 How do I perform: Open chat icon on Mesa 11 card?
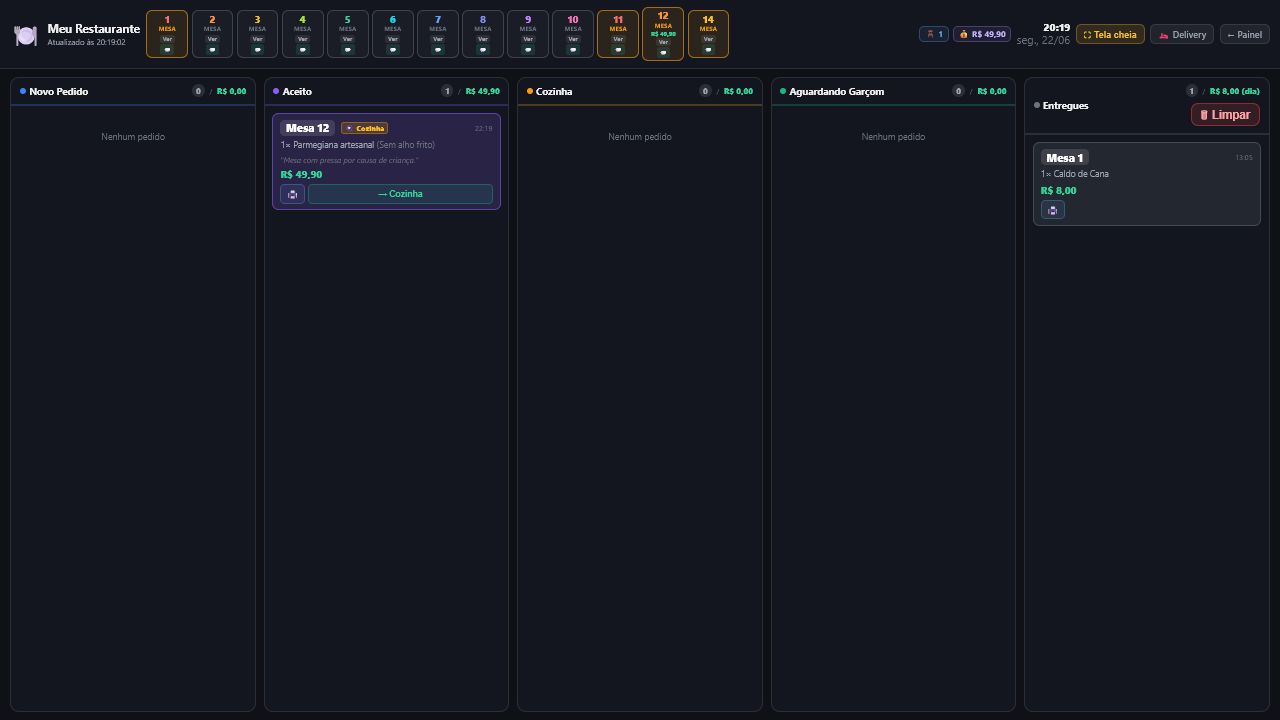[x=617, y=49]
